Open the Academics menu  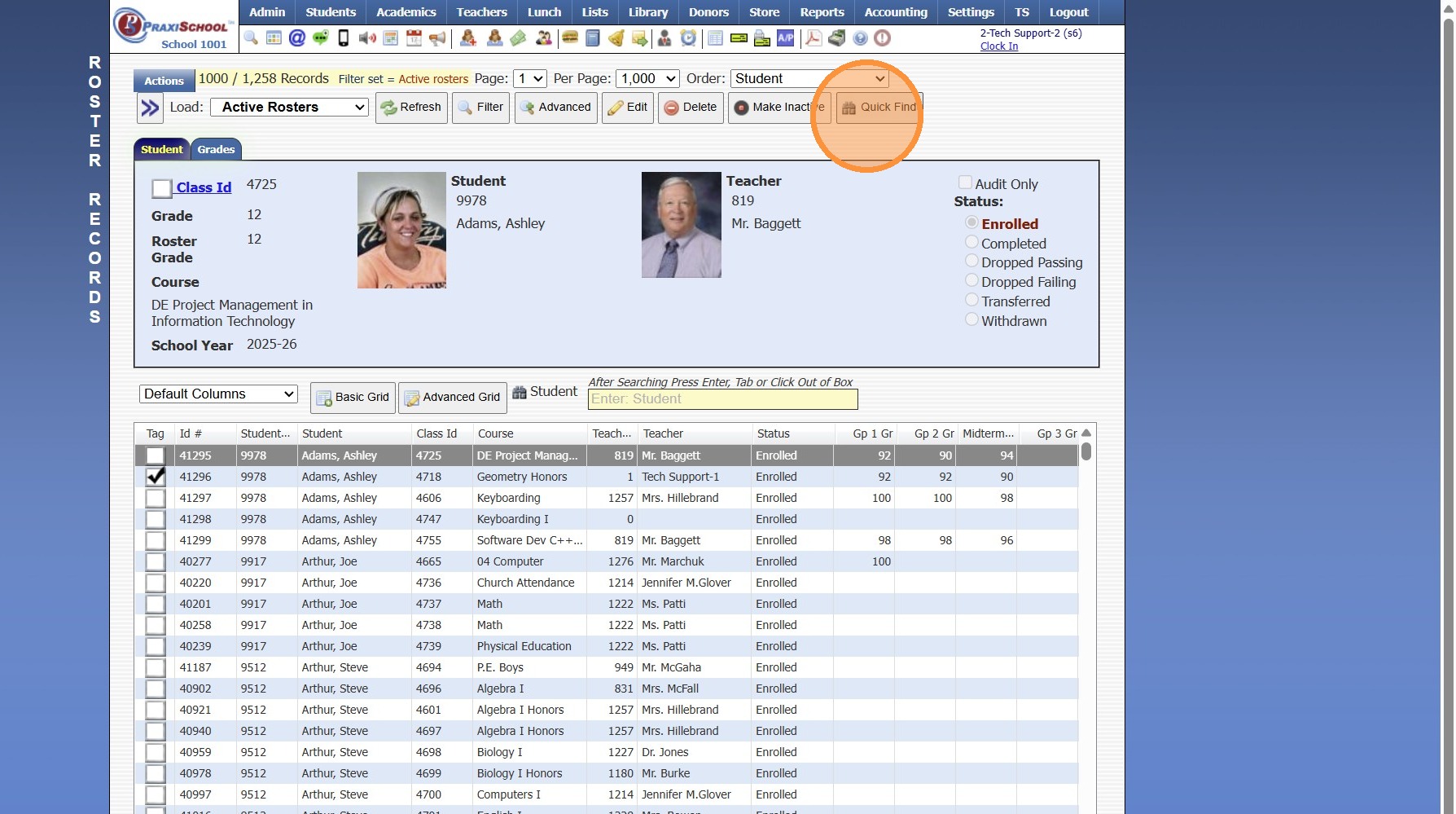(x=406, y=12)
